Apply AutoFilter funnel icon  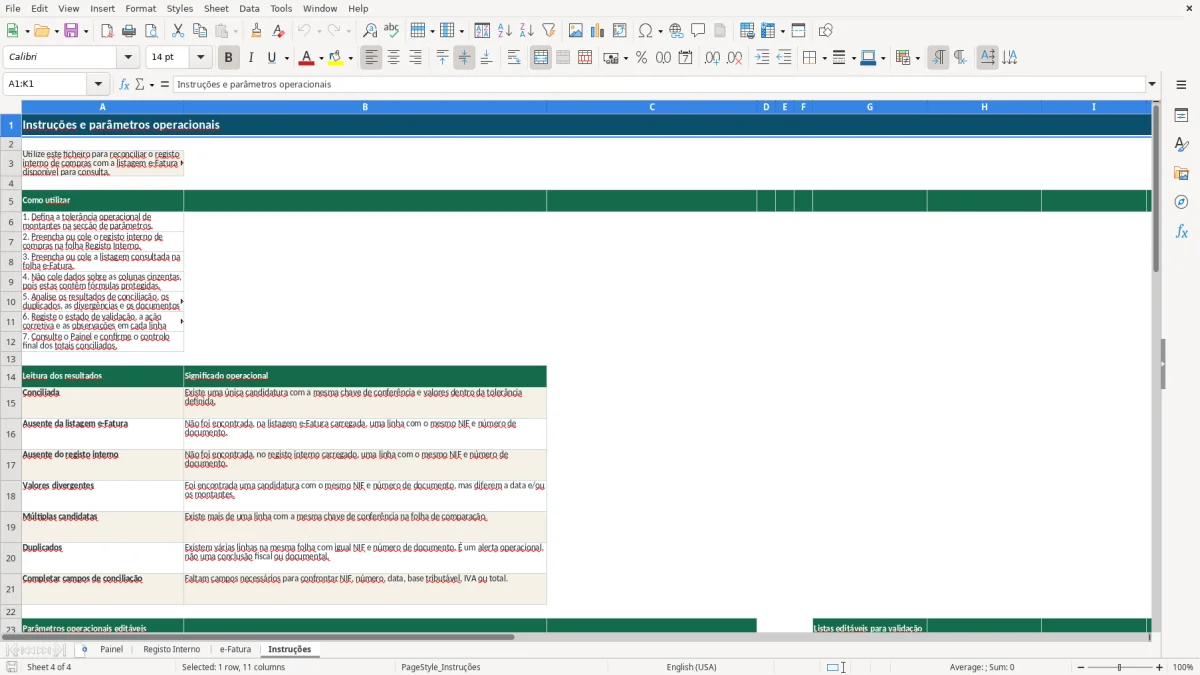pos(548,31)
